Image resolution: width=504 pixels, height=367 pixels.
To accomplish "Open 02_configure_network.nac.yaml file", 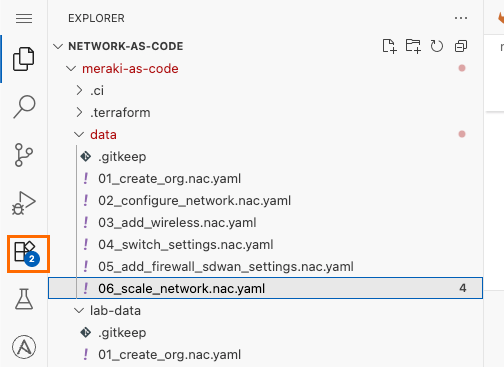I will pyautogui.click(x=265, y=201).
